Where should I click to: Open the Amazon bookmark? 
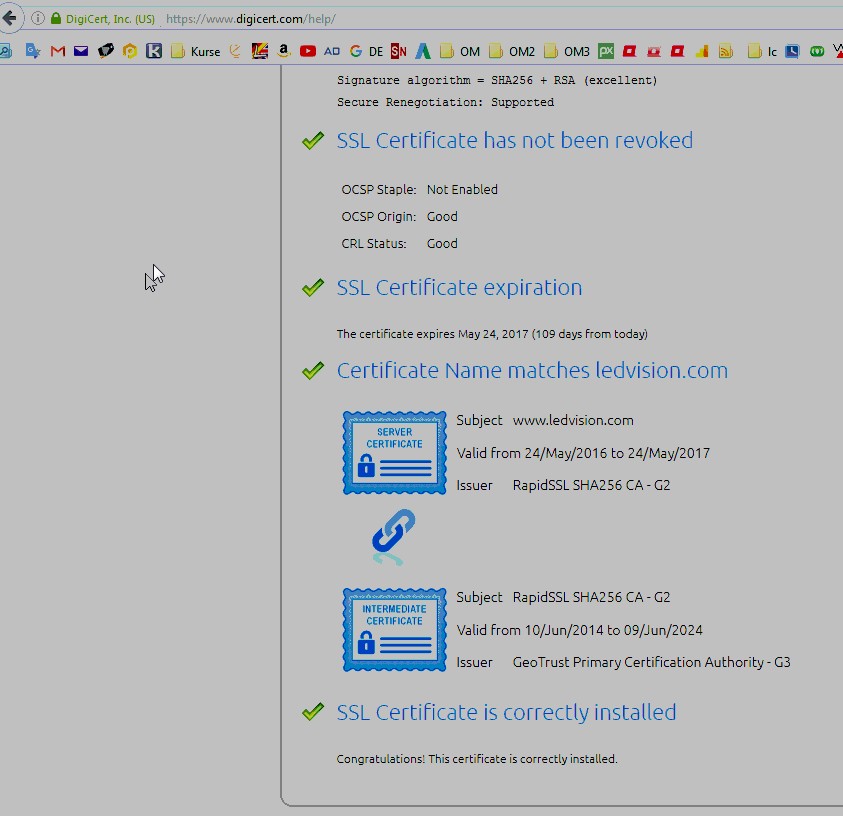284,51
